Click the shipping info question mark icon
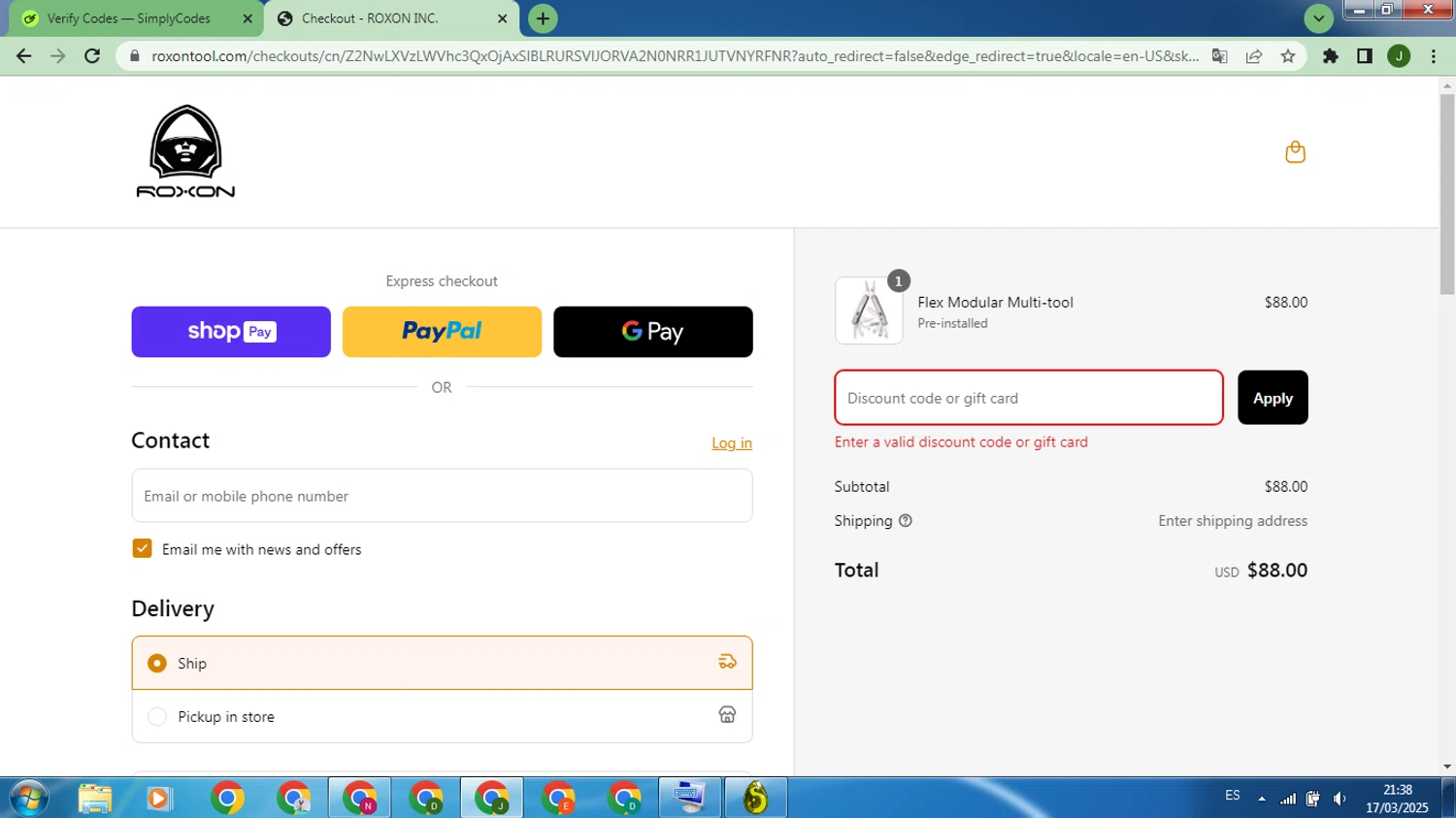The image size is (1456, 818). tap(906, 521)
